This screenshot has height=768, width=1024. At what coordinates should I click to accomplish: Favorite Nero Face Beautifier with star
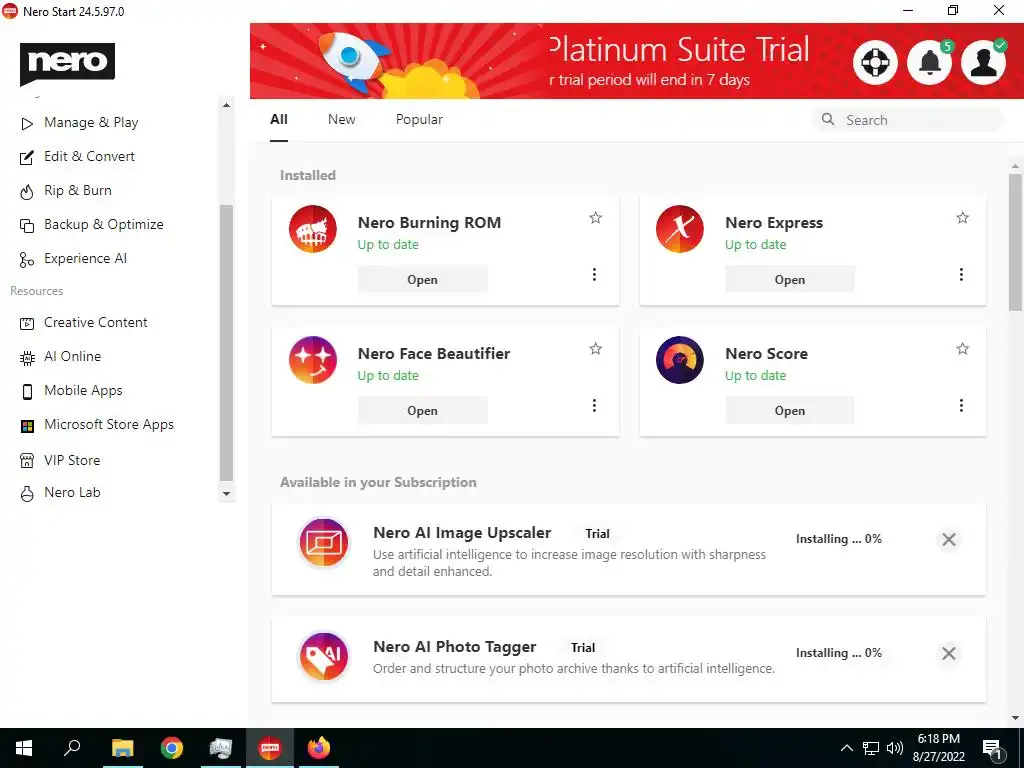click(596, 349)
